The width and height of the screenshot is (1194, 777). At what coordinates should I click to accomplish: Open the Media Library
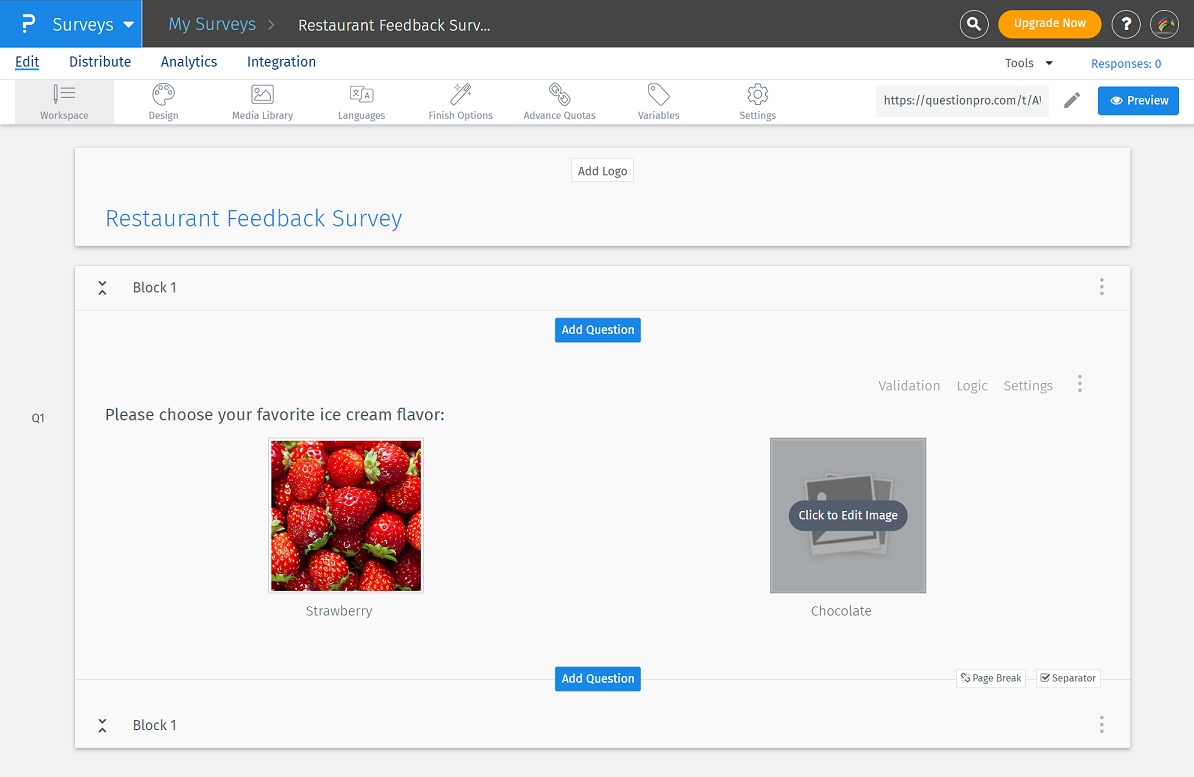click(261, 100)
